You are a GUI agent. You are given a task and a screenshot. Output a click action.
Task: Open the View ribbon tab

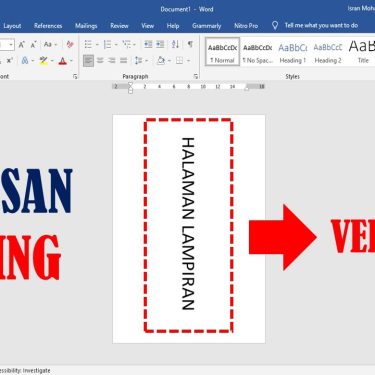click(x=147, y=26)
